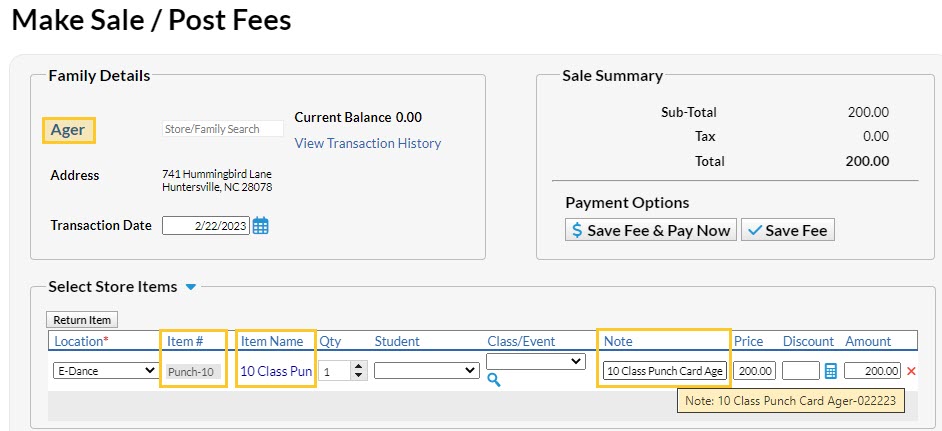Click the Transaction Date input field
The height and width of the screenshot is (431, 942).
pos(205,226)
